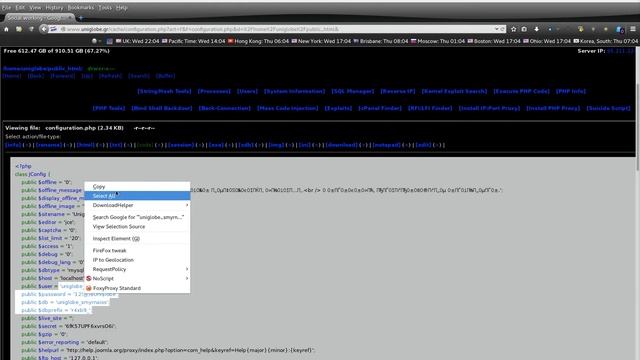Click the 'public $error_reporting' code line
This screenshot has width=640, height=360.
coord(64,342)
